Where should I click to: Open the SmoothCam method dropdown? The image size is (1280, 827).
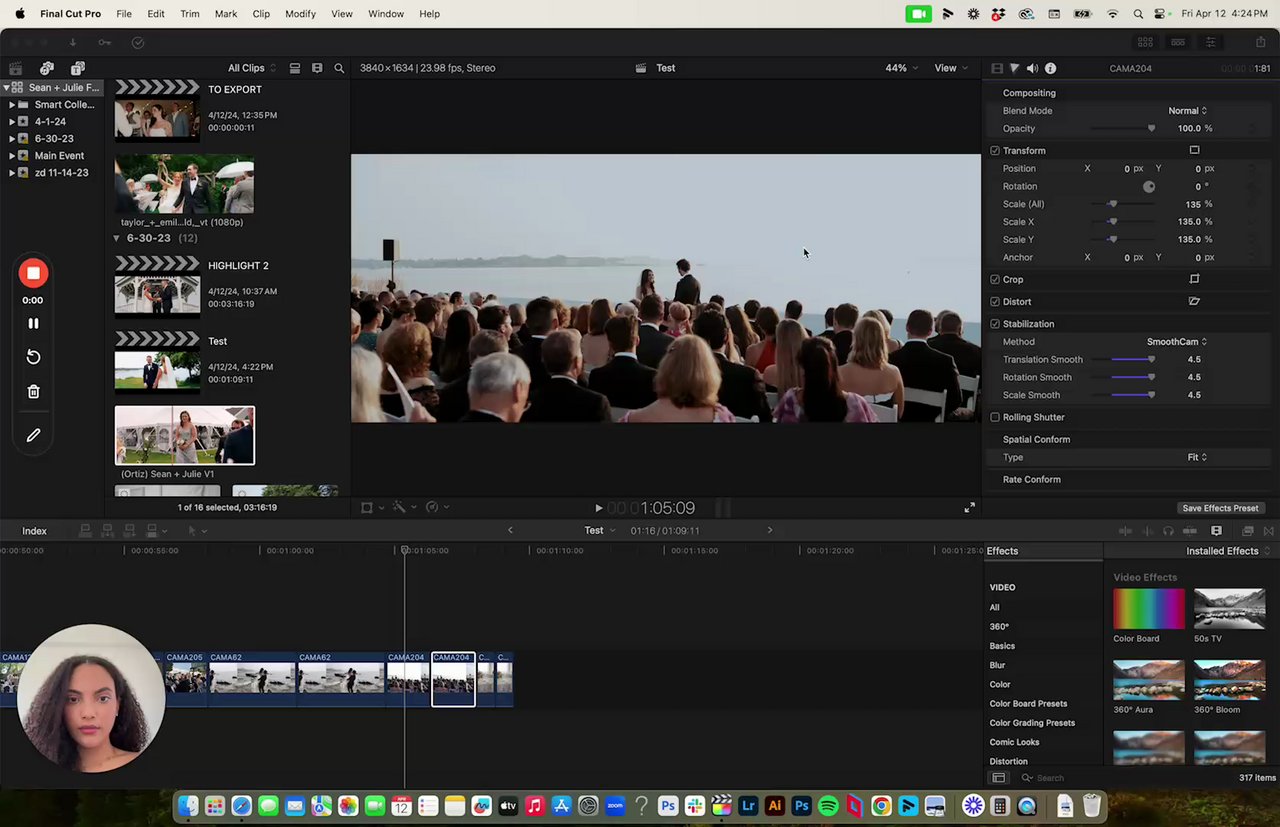point(1176,342)
